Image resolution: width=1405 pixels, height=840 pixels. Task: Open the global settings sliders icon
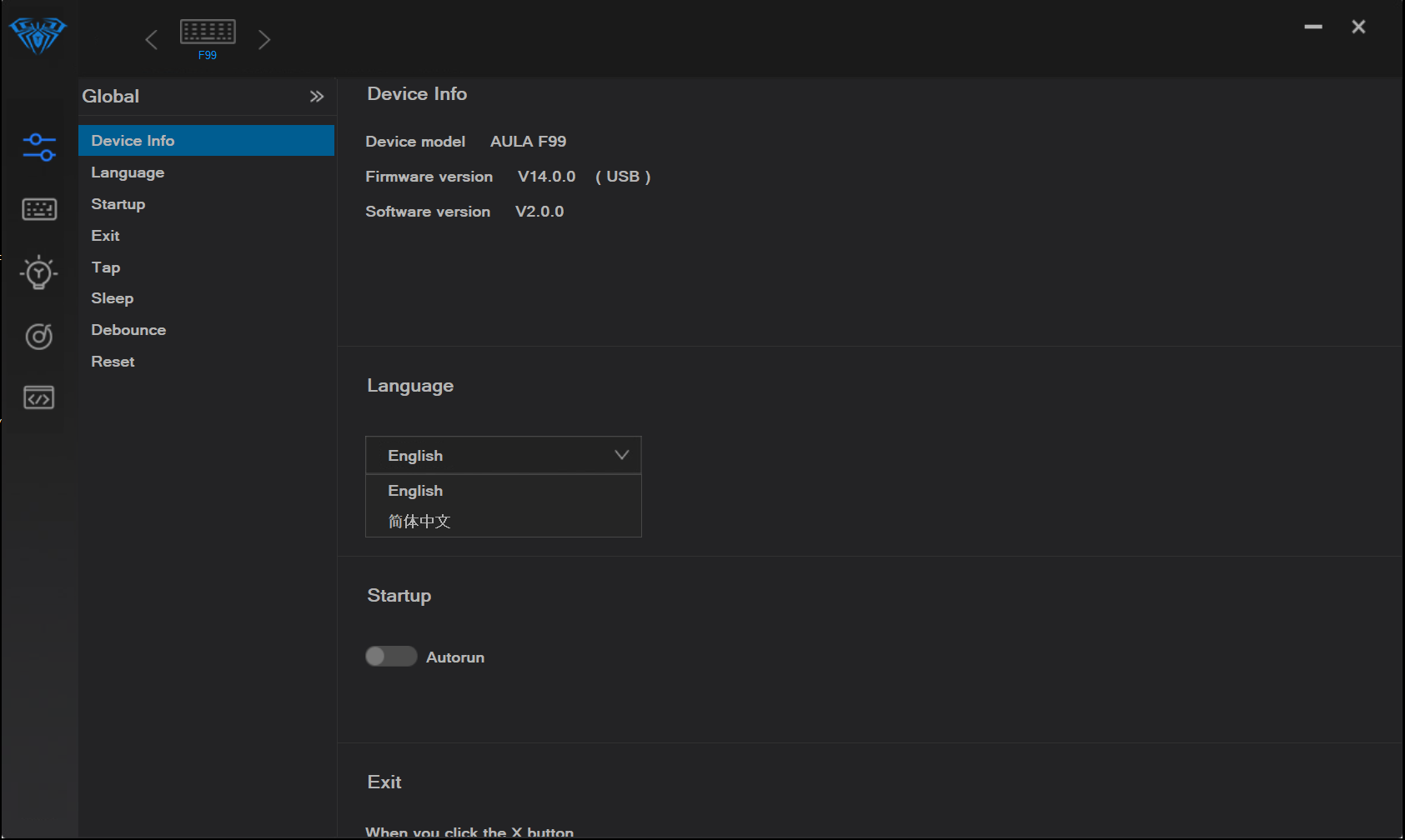pos(39,147)
